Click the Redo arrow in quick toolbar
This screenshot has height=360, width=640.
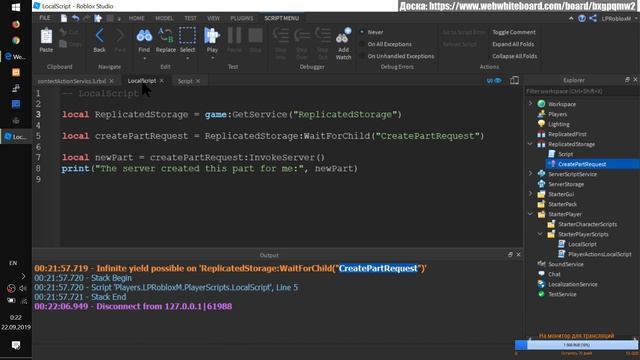pyautogui.click(x=87, y=18)
